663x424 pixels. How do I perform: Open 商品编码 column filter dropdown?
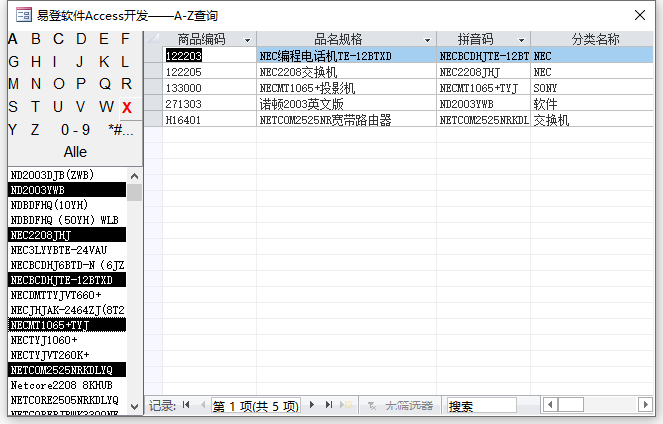point(247,40)
